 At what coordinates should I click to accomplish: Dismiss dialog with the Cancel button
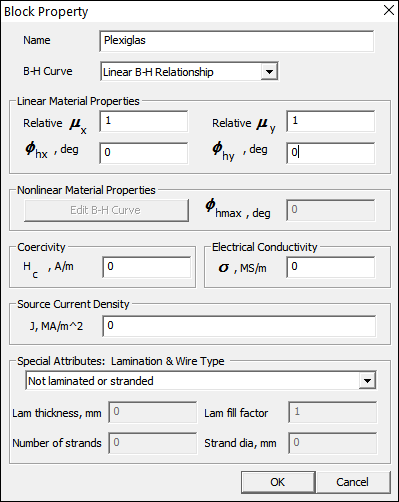tap(353, 482)
